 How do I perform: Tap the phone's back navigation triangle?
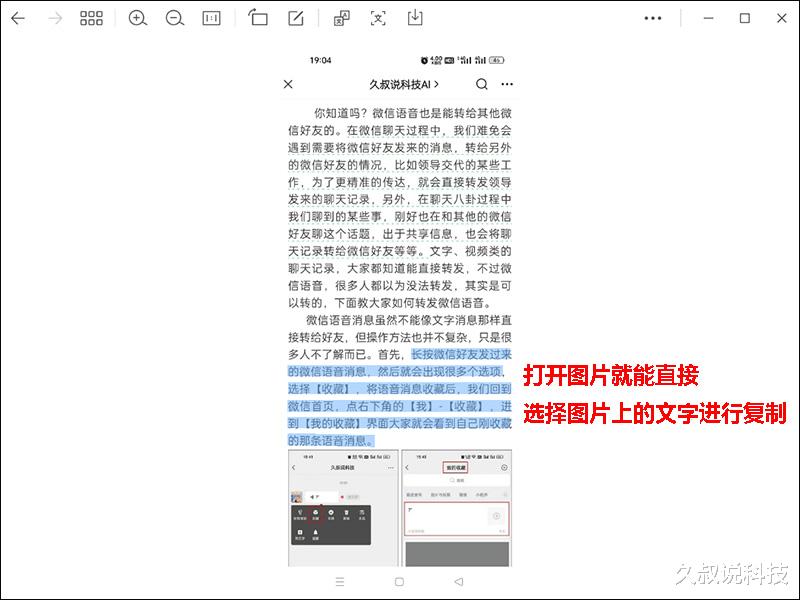pyautogui.click(x=459, y=582)
